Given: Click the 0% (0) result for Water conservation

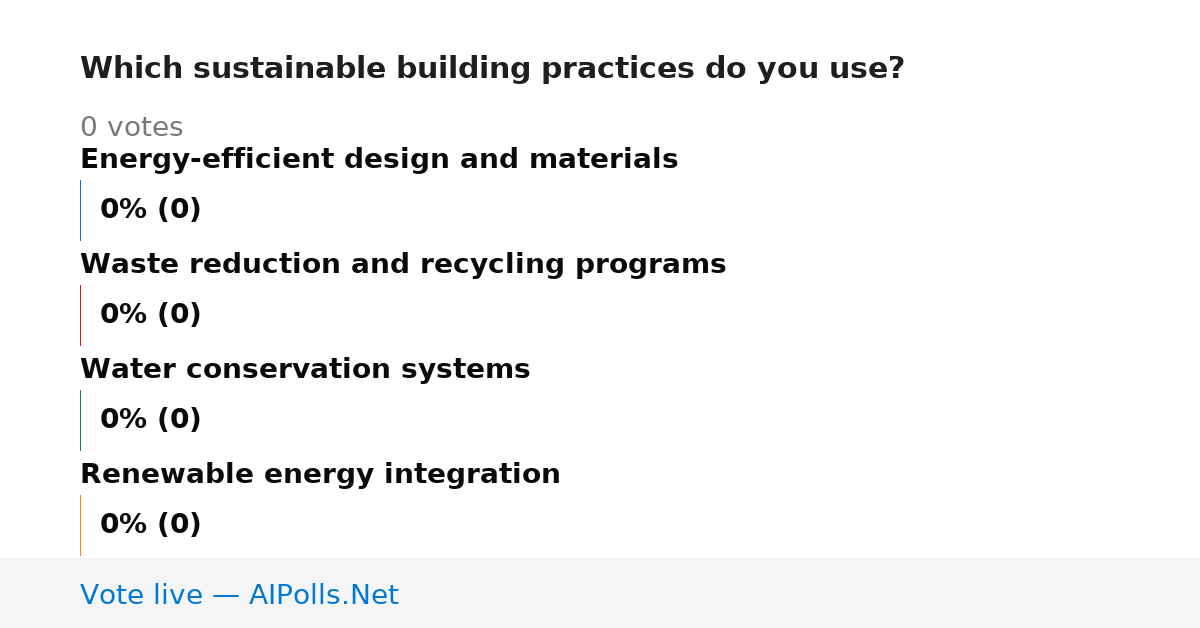Looking at the screenshot, I should coord(150,420).
